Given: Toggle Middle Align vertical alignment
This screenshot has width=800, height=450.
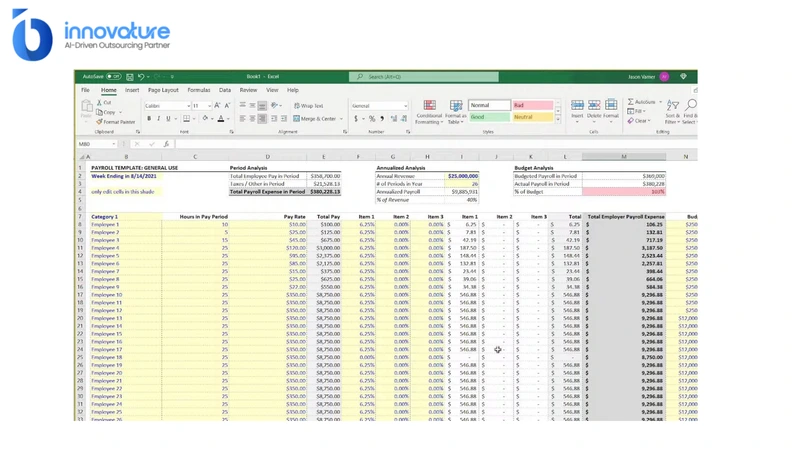Looking at the screenshot, I should point(253,106).
